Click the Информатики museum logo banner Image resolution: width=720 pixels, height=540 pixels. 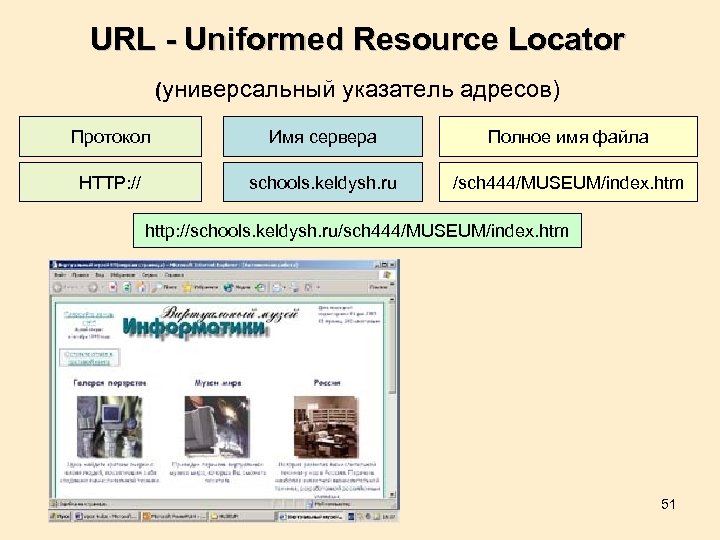195,326
